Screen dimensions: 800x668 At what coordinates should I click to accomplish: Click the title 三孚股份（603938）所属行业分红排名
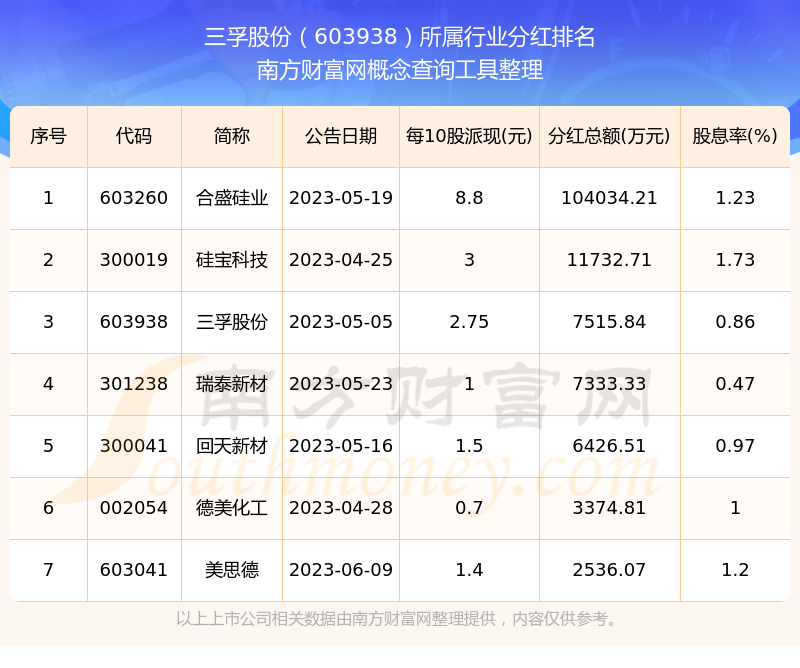click(399, 37)
